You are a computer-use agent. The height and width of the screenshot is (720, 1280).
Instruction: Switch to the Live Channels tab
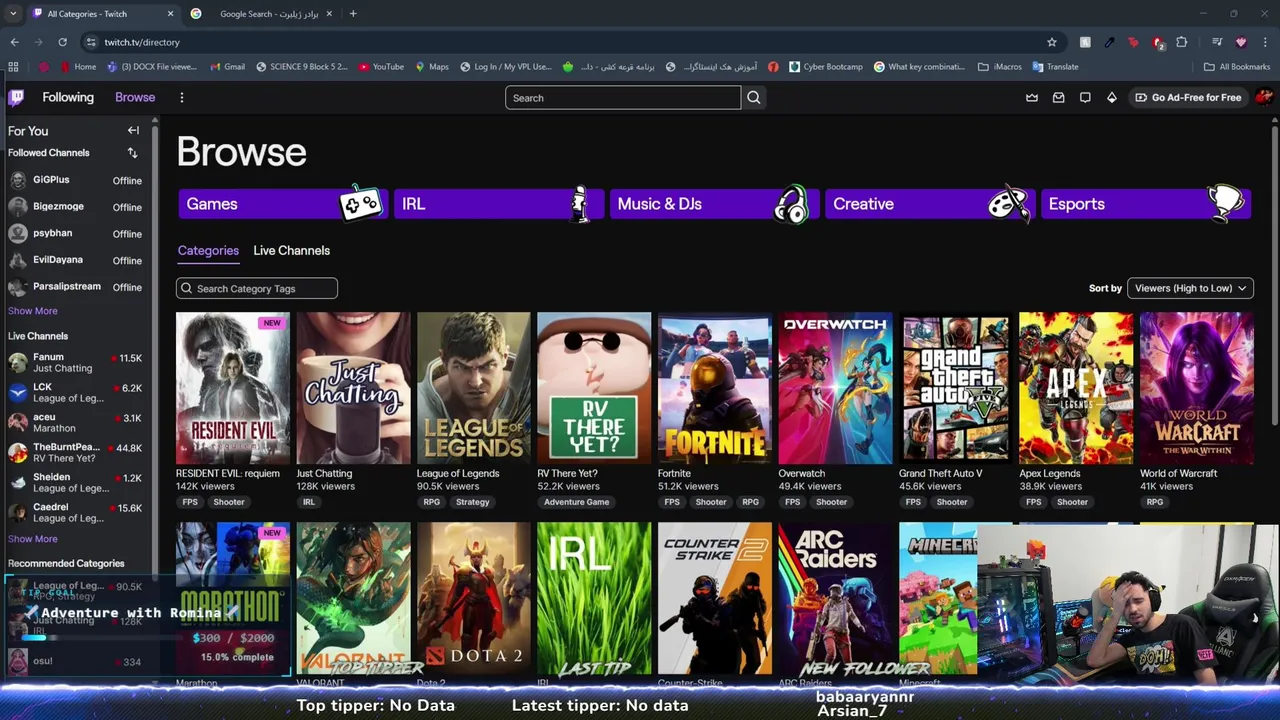point(291,251)
